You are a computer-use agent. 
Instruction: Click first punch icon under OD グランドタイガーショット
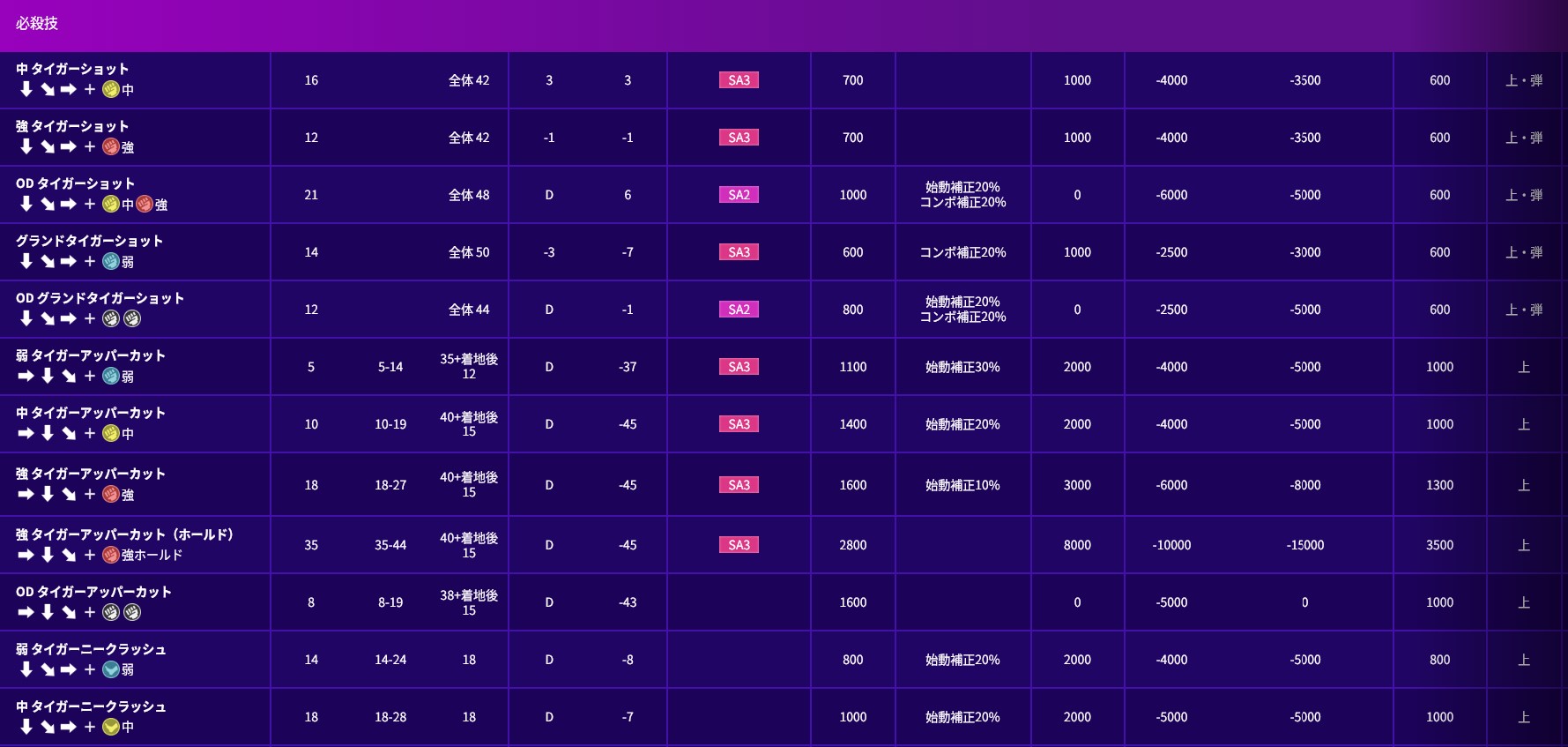click(x=111, y=318)
